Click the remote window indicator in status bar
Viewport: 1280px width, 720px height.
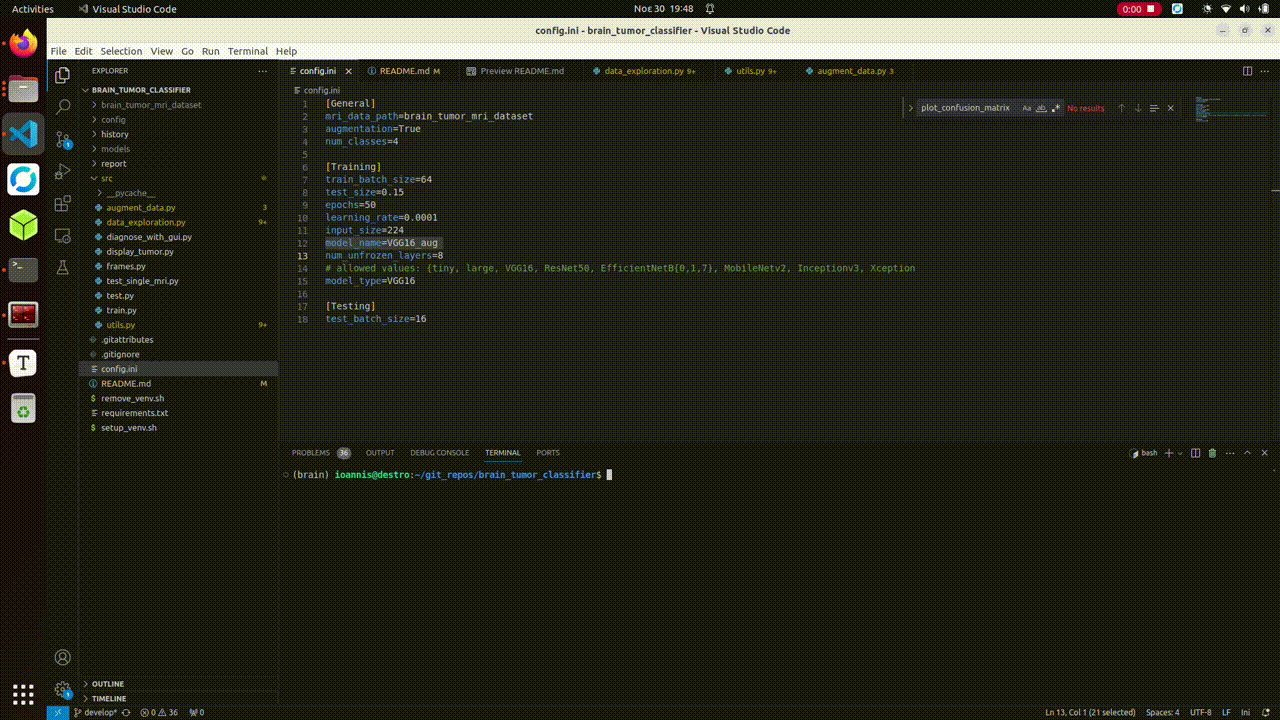58,712
